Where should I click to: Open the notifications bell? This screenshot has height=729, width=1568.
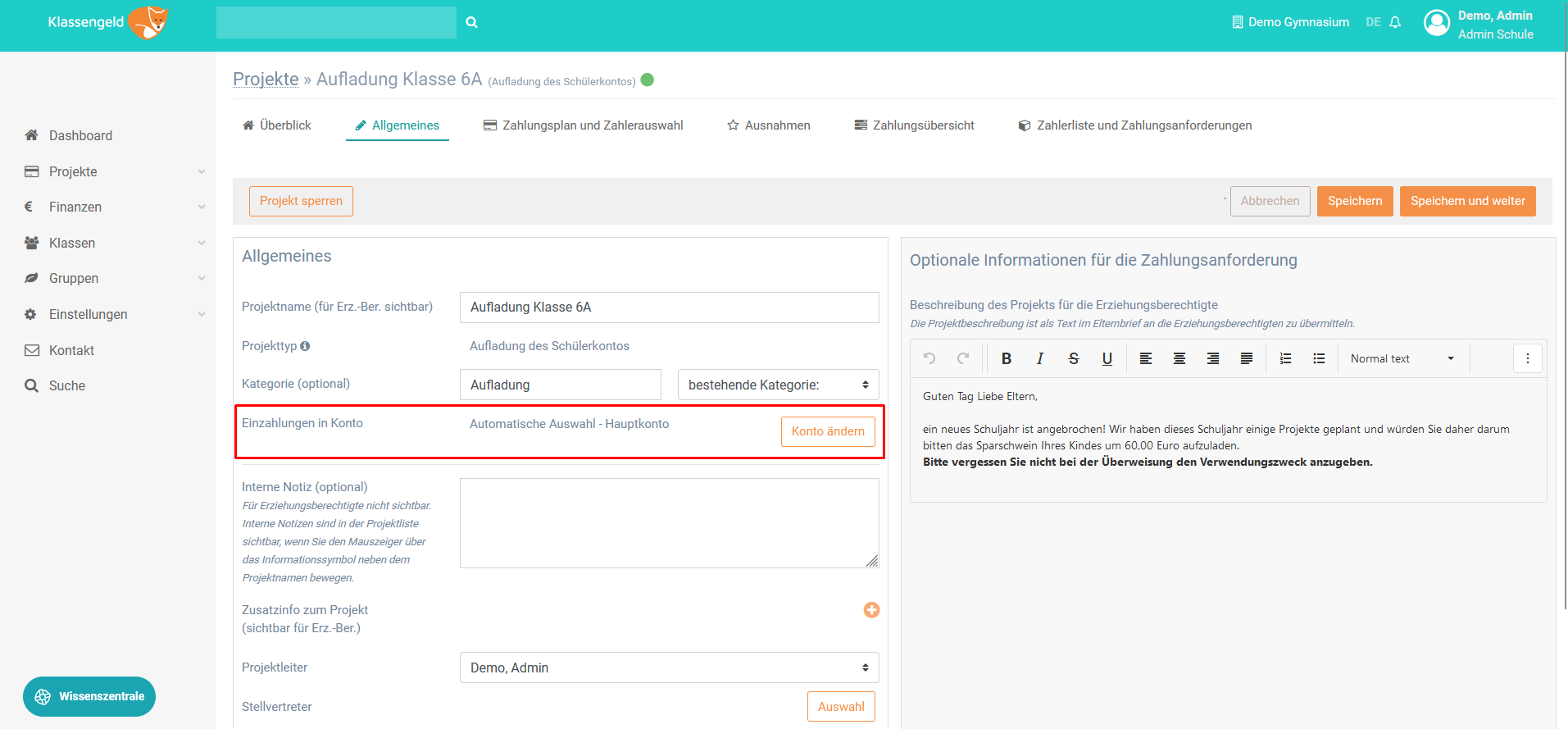[1395, 23]
